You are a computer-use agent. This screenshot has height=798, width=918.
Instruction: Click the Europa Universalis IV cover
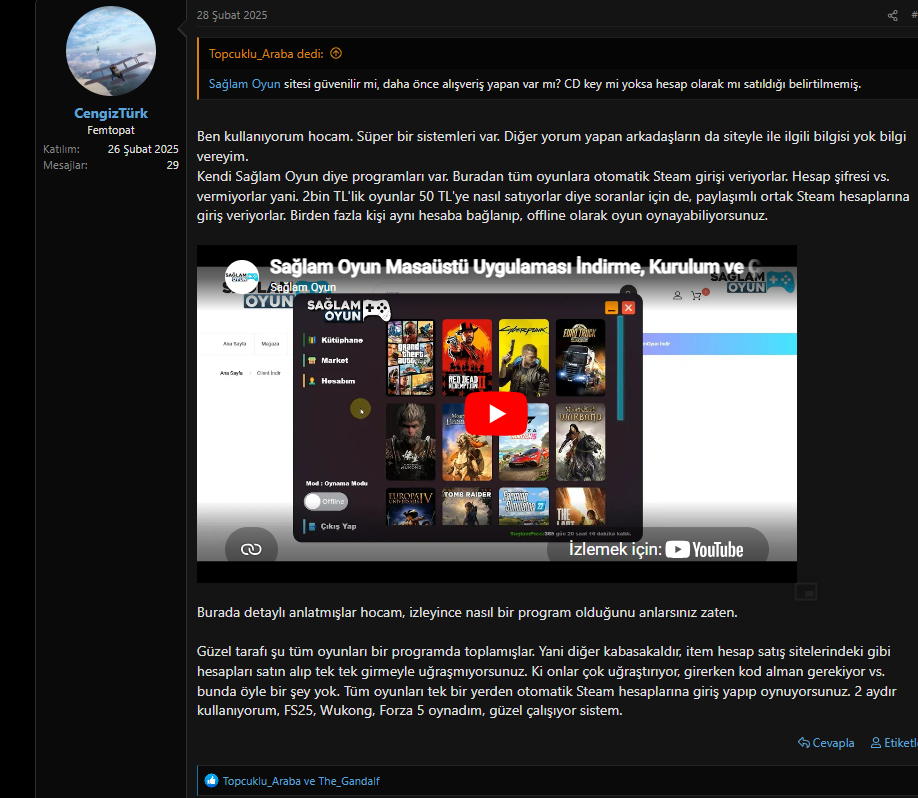(x=410, y=506)
